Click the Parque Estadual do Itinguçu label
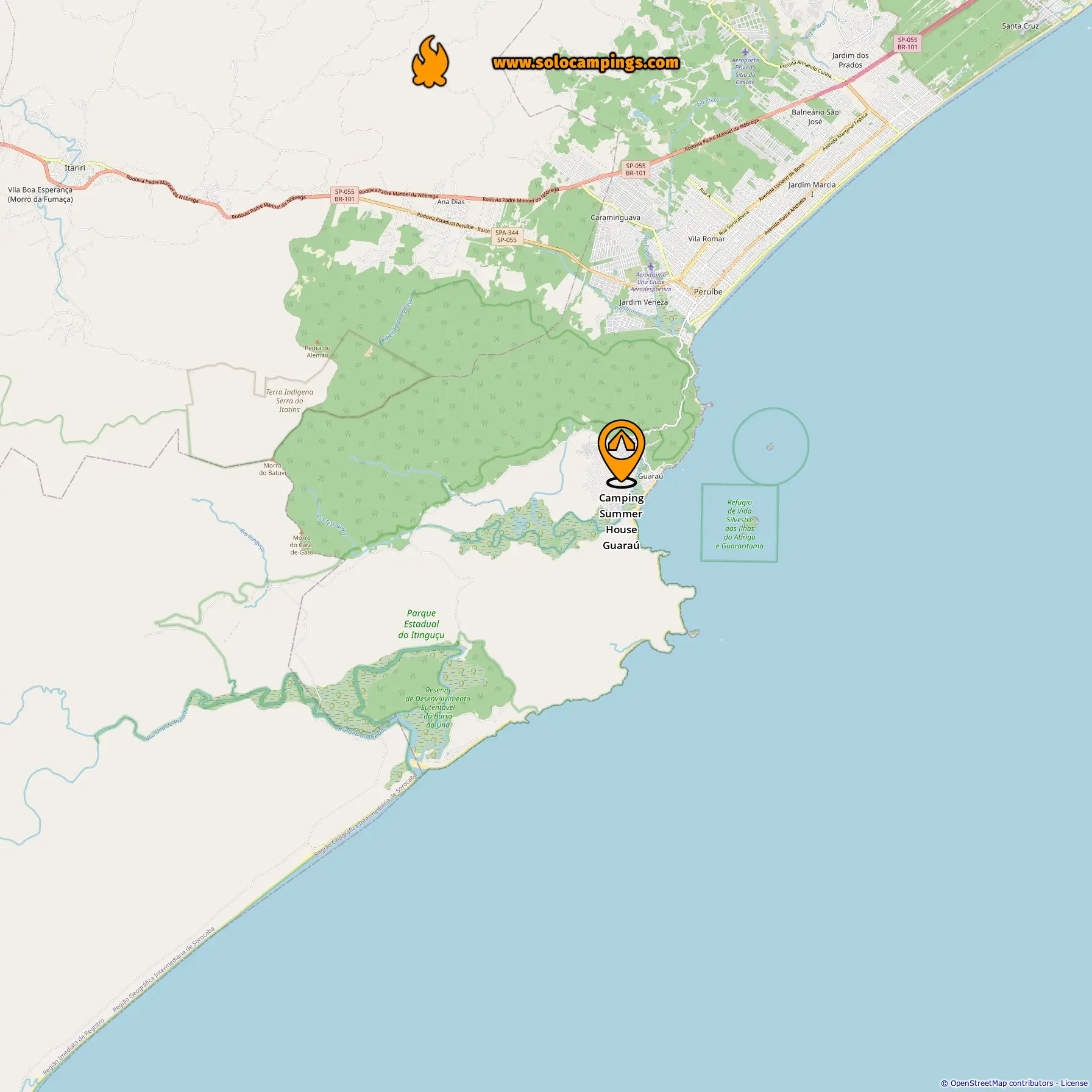The height and width of the screenshot is (1092, 1092). (421, 624)
